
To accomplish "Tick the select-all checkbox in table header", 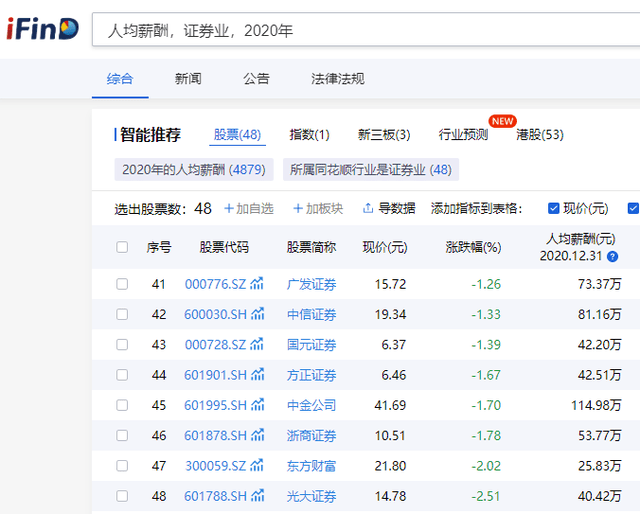I will (122, 247).
